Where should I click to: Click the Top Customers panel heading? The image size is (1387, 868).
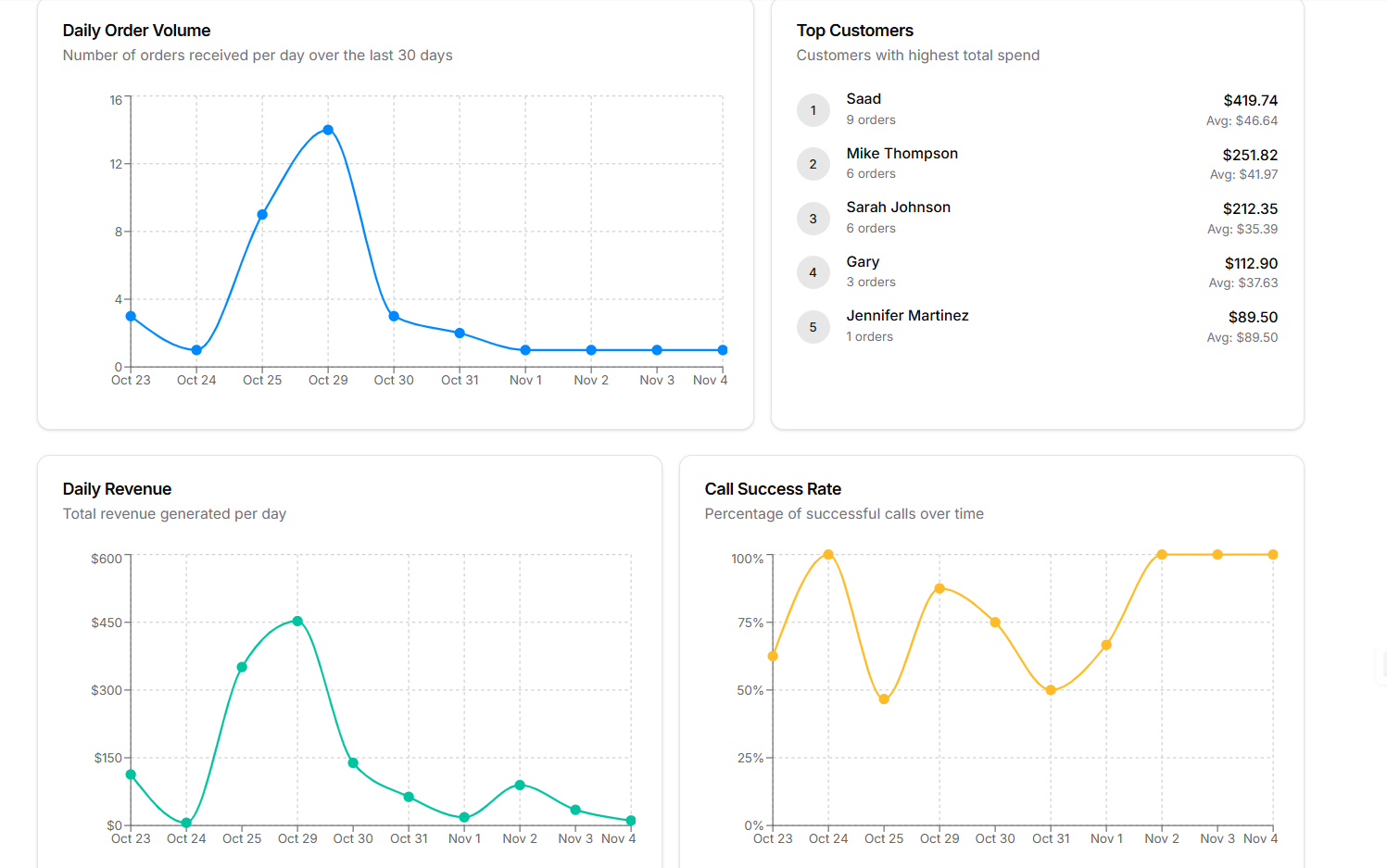854,31
